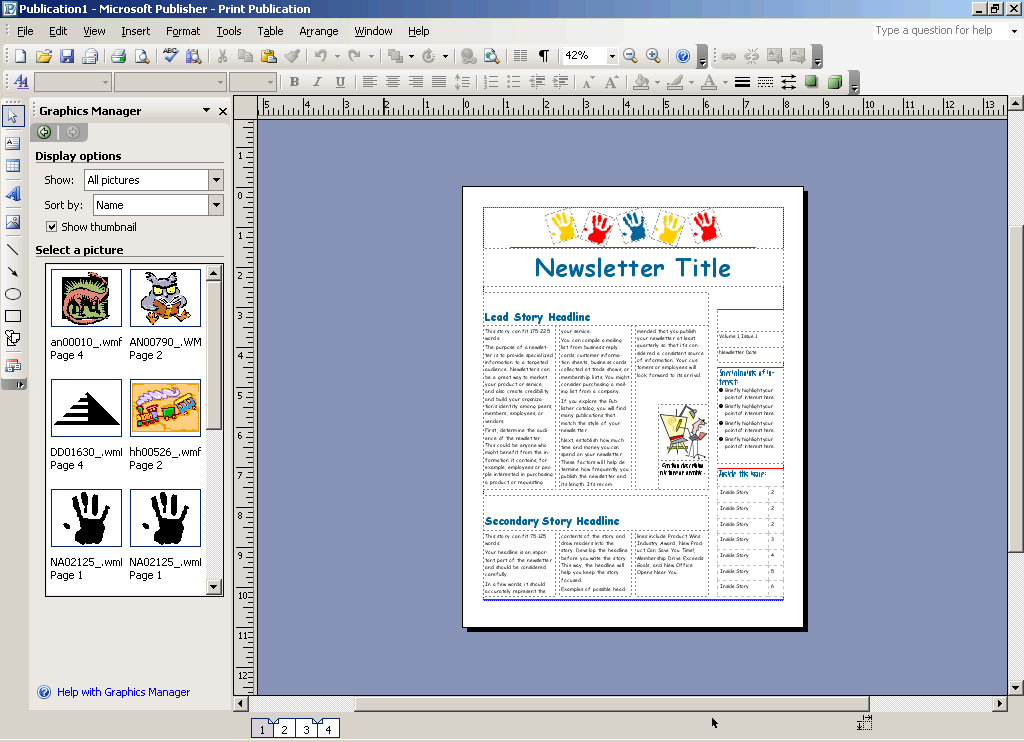Screen dimensions: 1024x742
Task: Select the hh00526.wmf train thumbnail
Action: pos(165,407)
